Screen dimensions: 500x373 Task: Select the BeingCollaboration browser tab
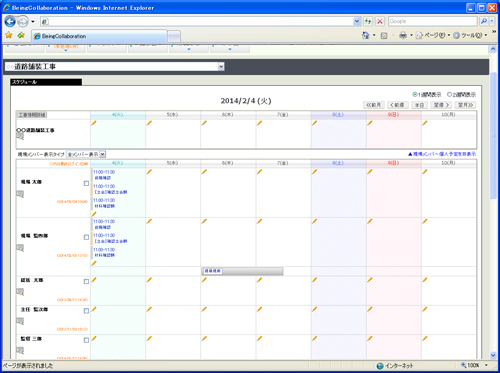click(x=99, y=36)
